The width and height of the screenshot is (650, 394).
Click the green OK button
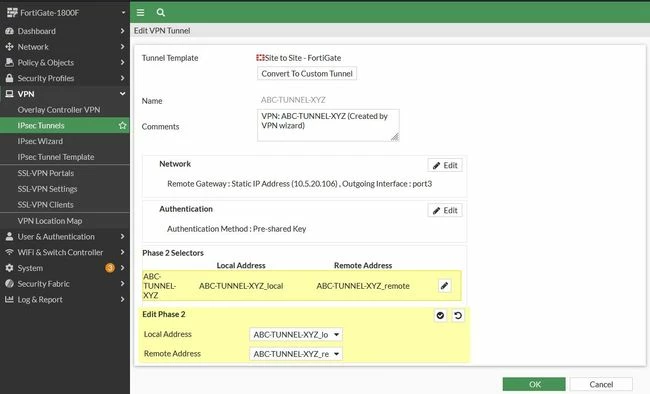point(534,384)
